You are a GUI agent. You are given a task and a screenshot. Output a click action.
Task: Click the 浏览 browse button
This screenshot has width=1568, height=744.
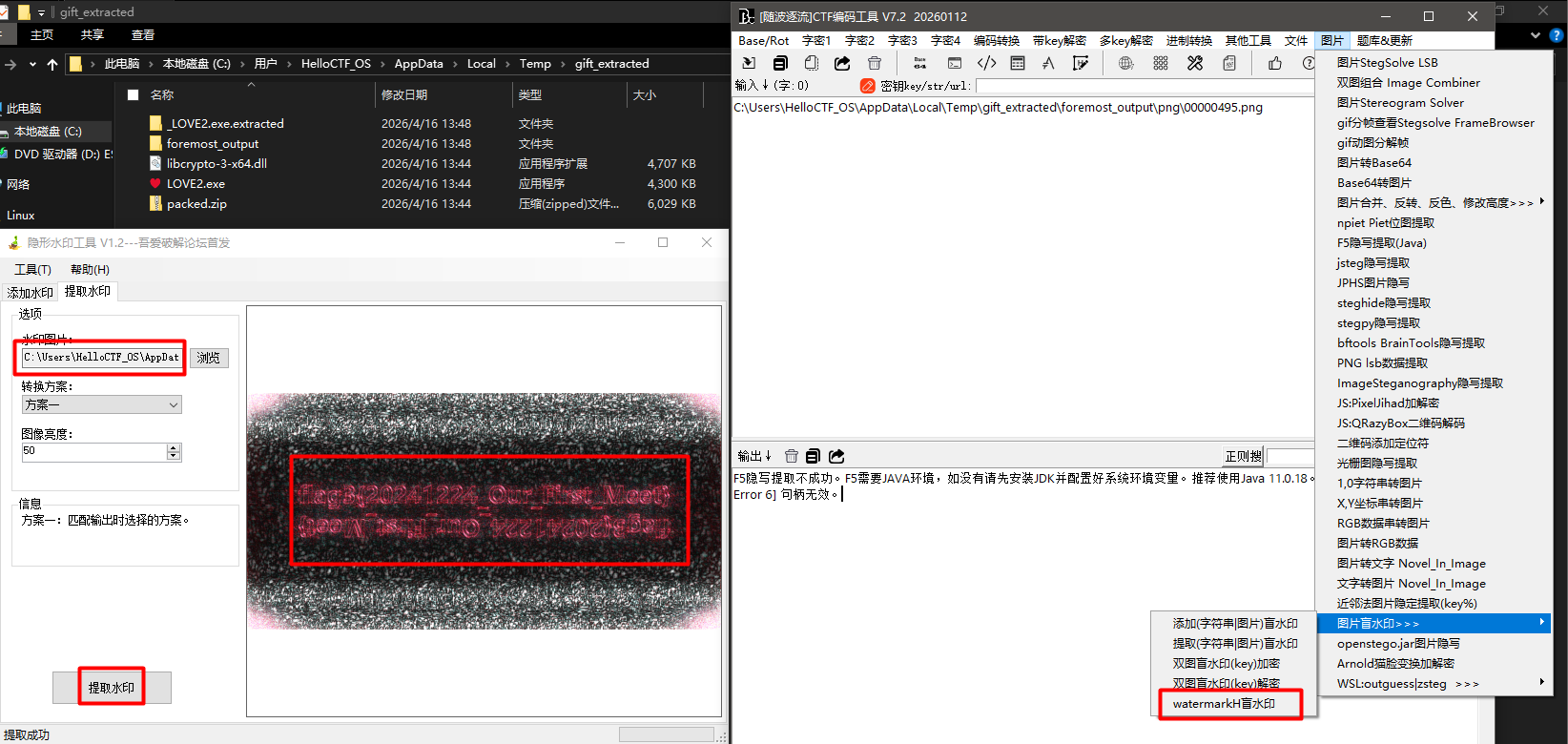209,358
